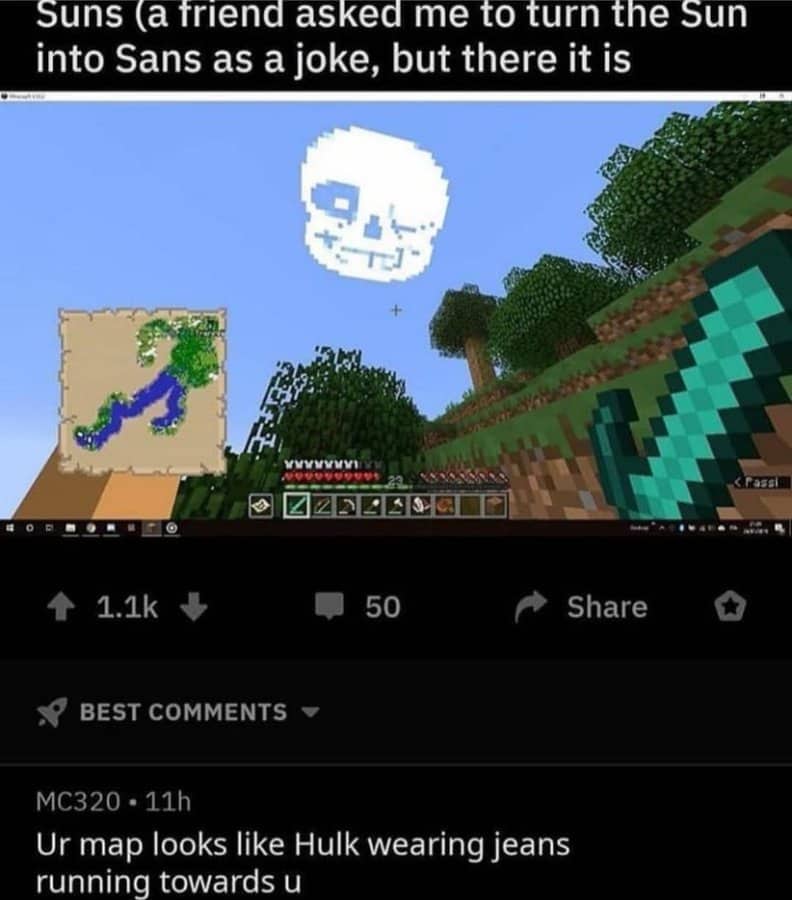Viewport: 792px width, 900px height.
Task: Downvote the post with the down arrow
Action: [x=193, y=607]
